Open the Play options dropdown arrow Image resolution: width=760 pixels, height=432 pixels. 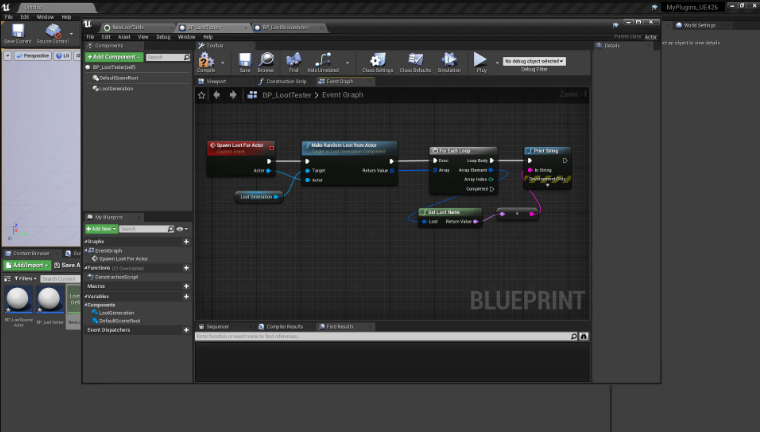(x=497, y=63)
